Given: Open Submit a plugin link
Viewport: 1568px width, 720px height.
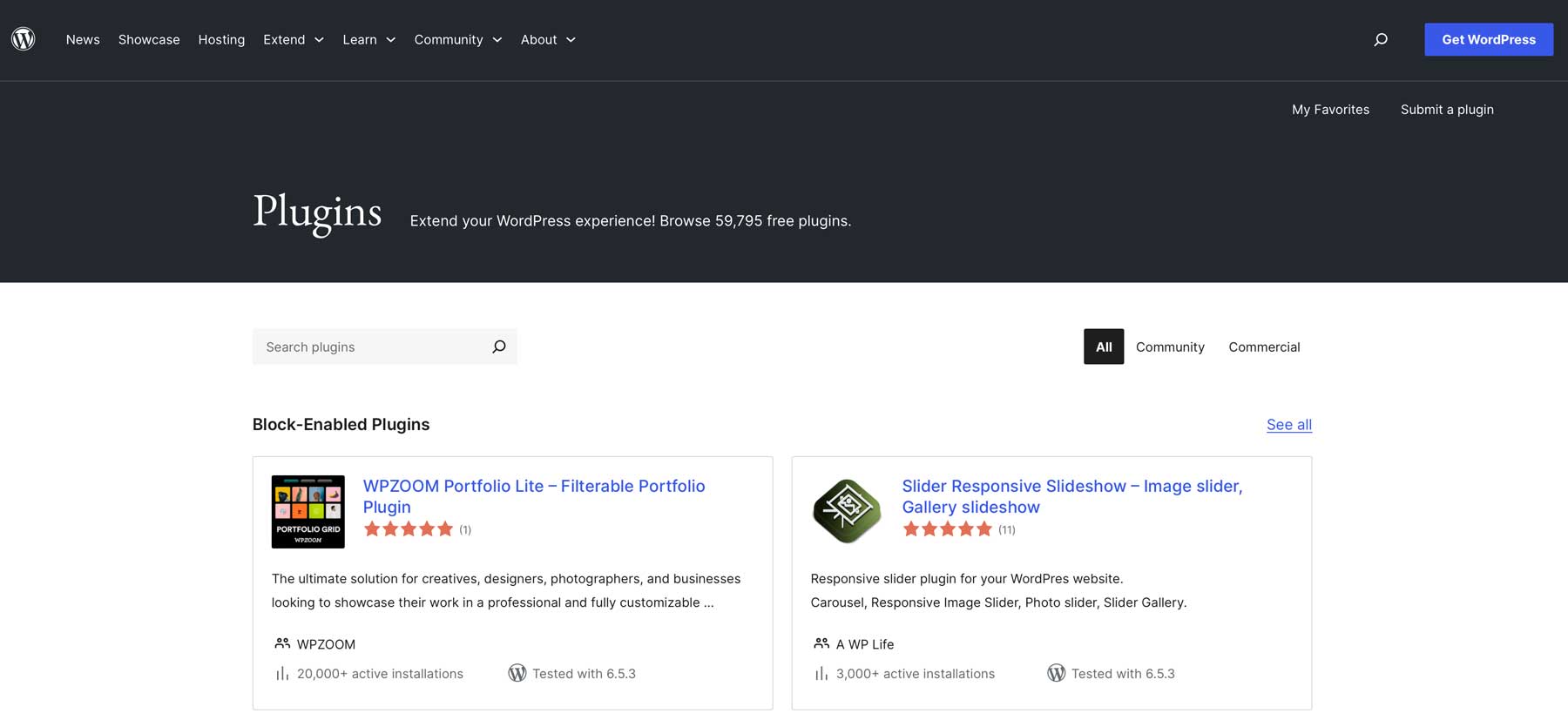Looking at the screenshot, I should coord(1447,110).
